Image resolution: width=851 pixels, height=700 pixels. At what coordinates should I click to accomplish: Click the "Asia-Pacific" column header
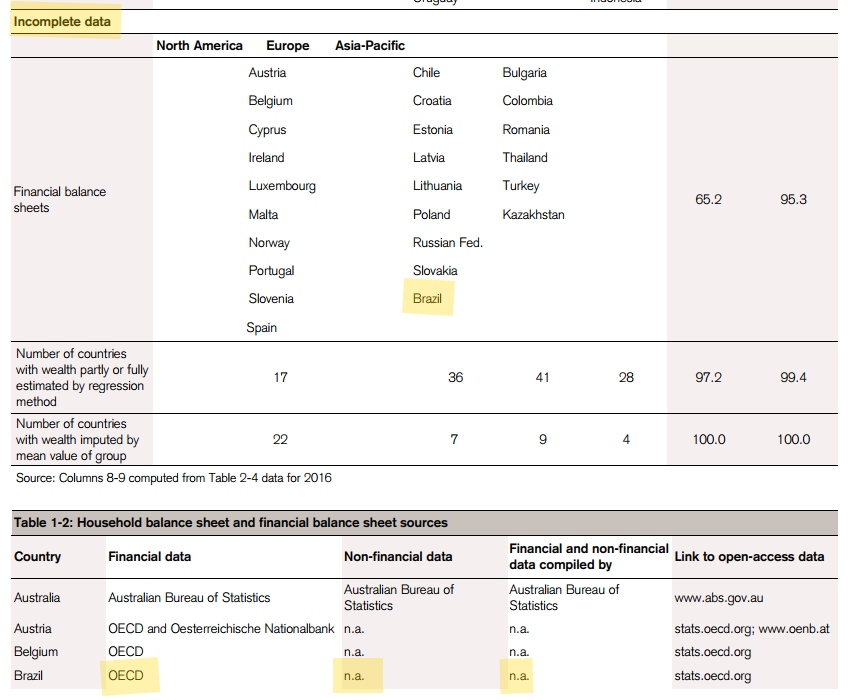coord(370,46)
